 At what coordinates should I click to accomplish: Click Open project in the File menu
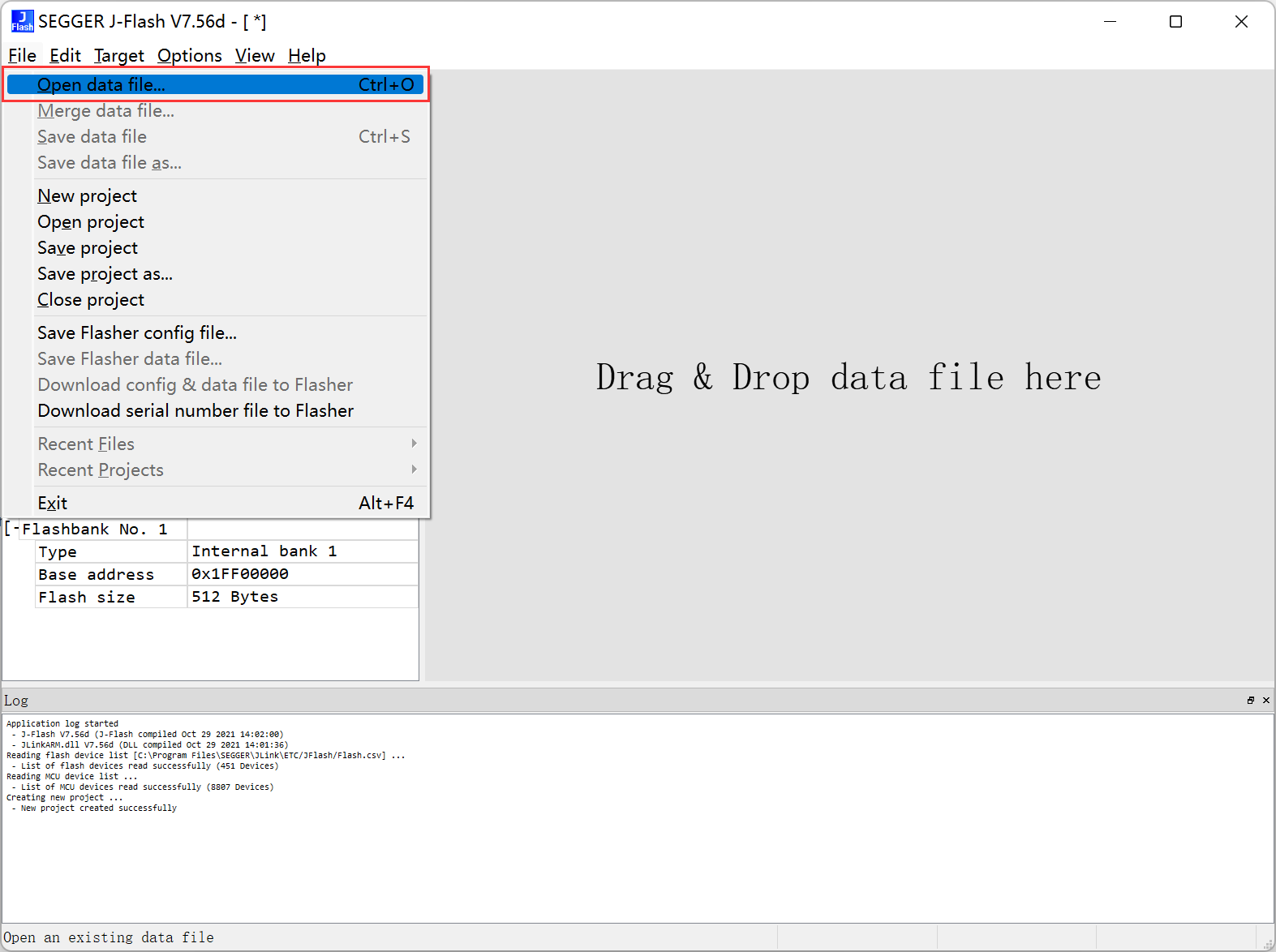(91, 221)
